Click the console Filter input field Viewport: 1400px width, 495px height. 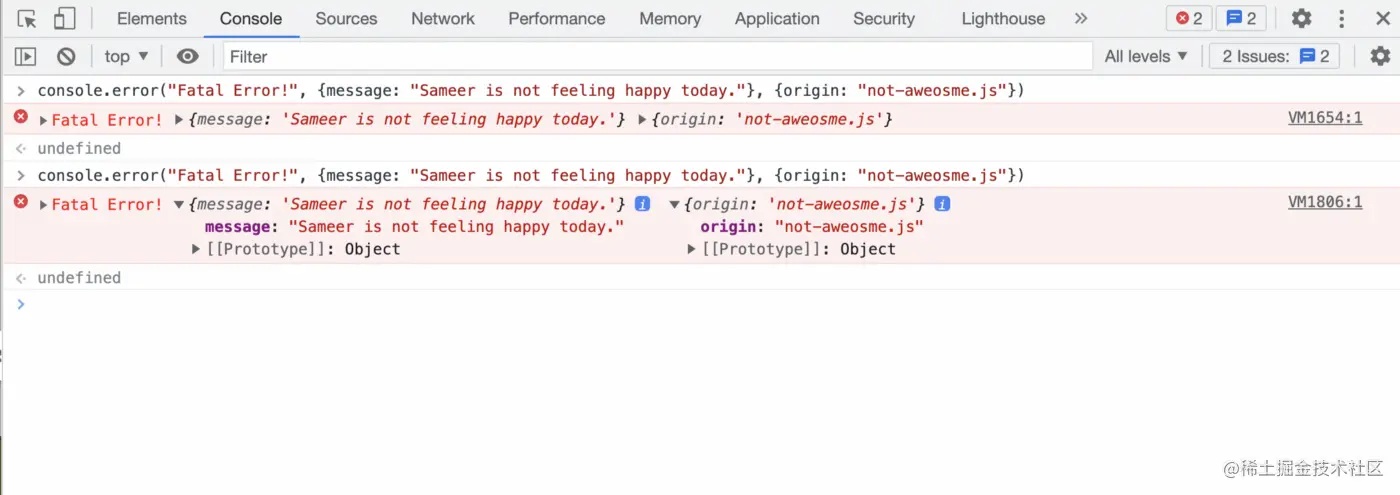tap(655, 57)
